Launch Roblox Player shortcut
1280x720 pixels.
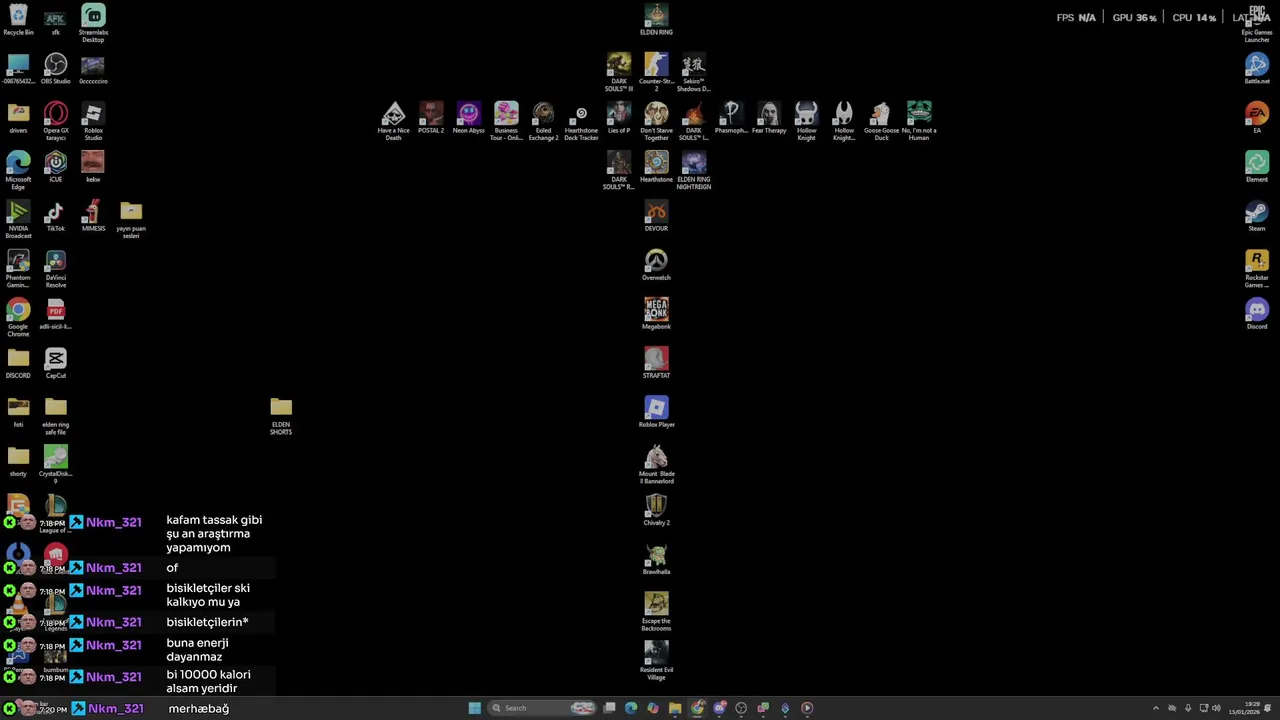tap(656, 412)
